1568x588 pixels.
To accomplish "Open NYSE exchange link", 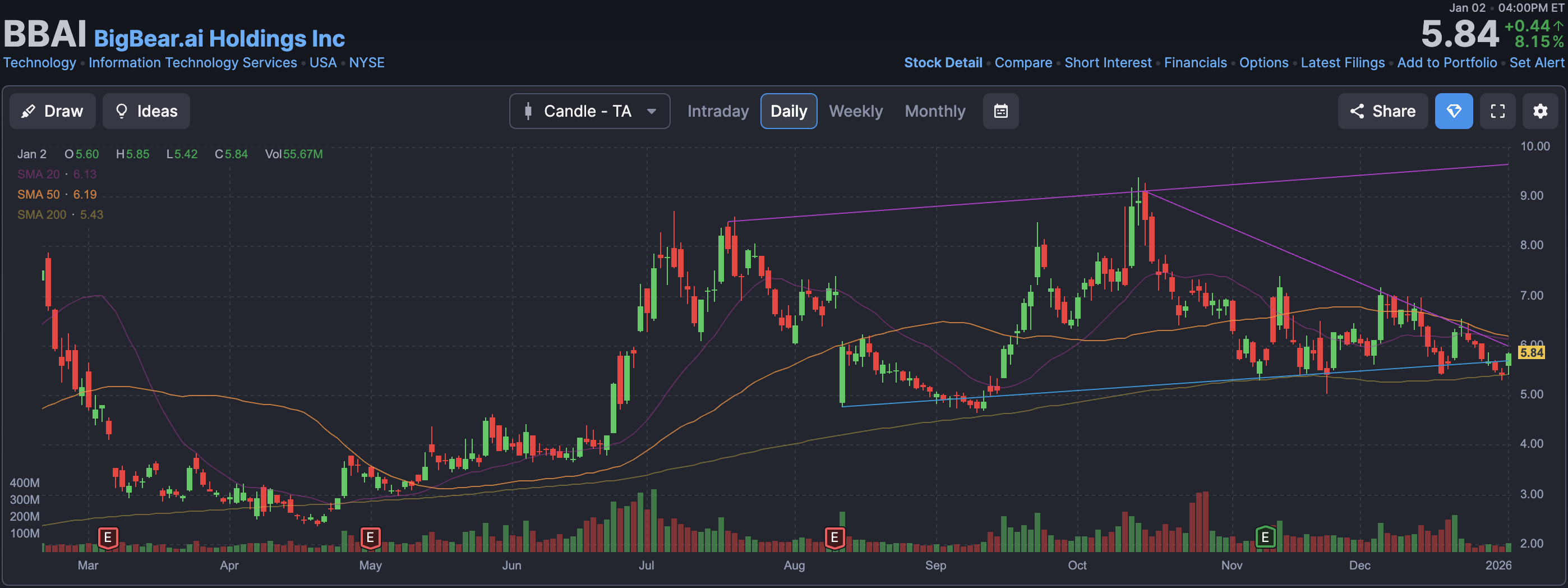I will (366, 63).
